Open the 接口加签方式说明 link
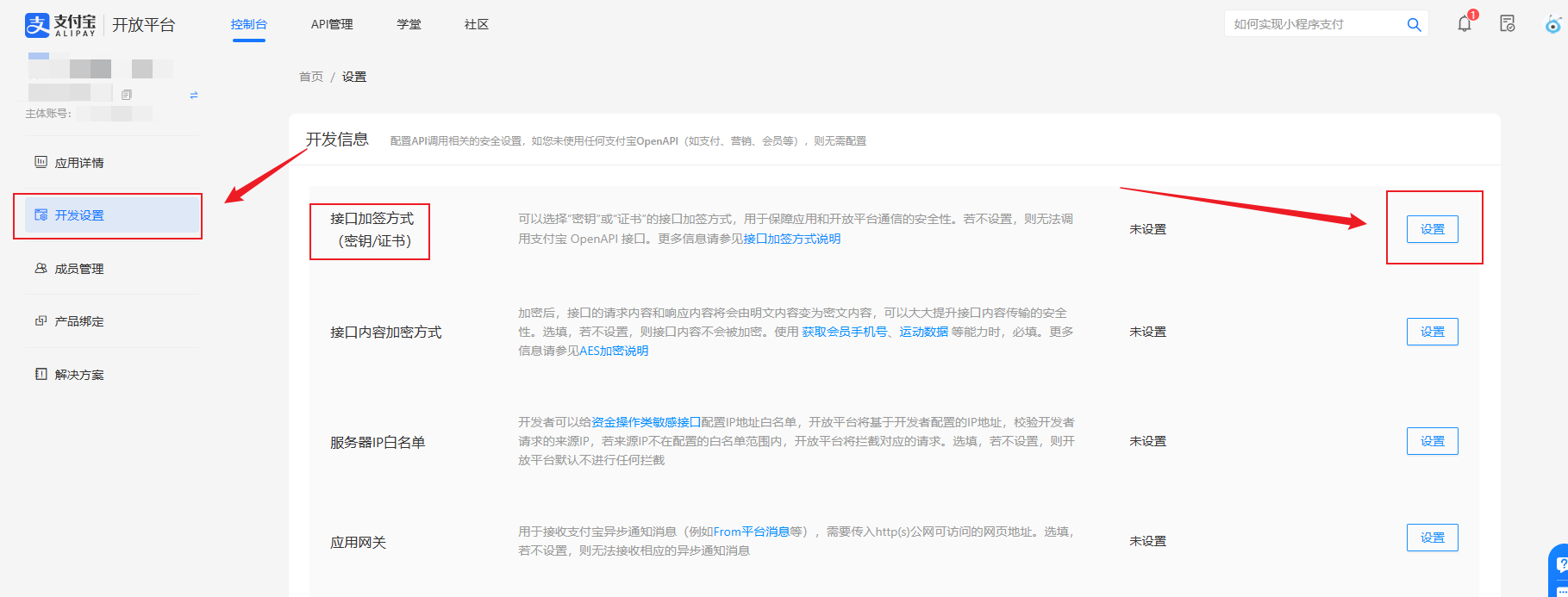This screenshot has width=1568, height=597. pos(791,239)
